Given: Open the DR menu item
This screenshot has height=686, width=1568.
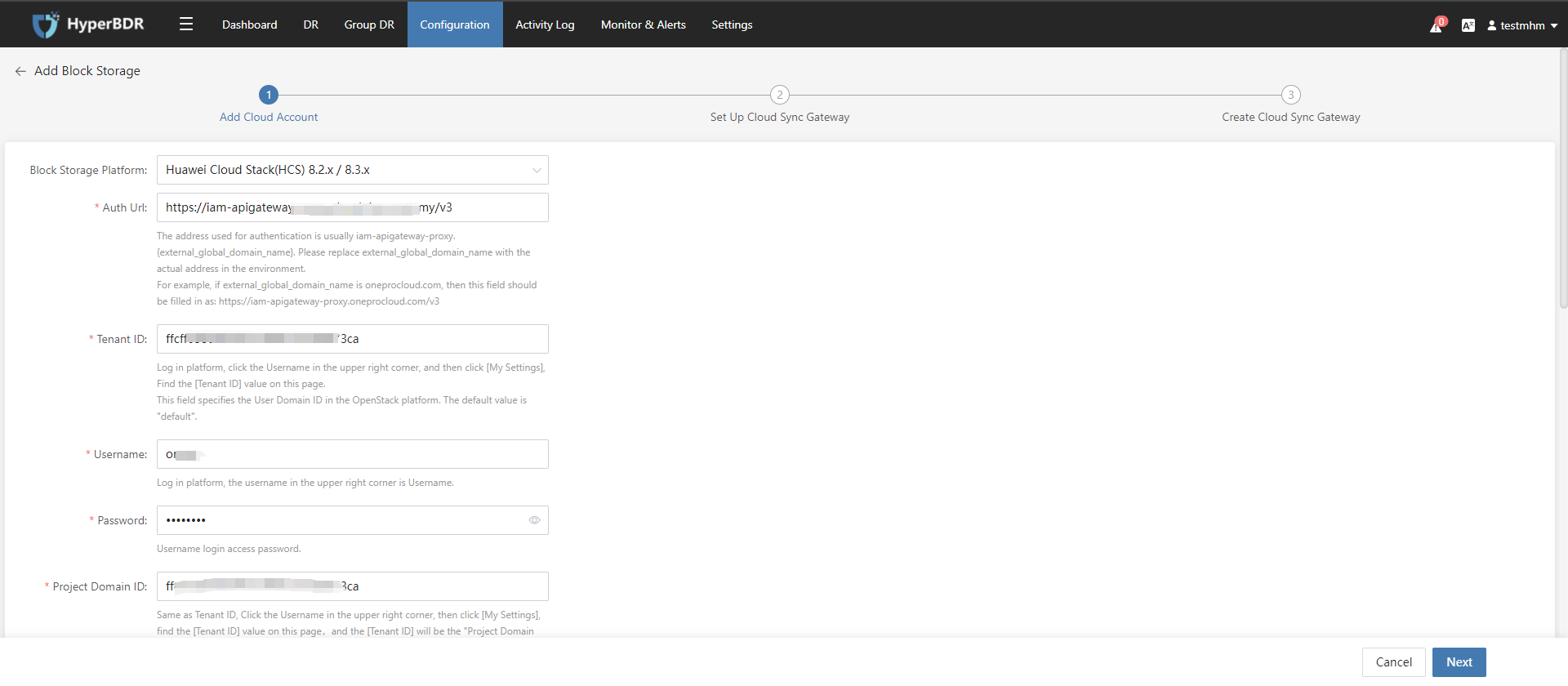Looking at the screenshot, I should [311, 24].
